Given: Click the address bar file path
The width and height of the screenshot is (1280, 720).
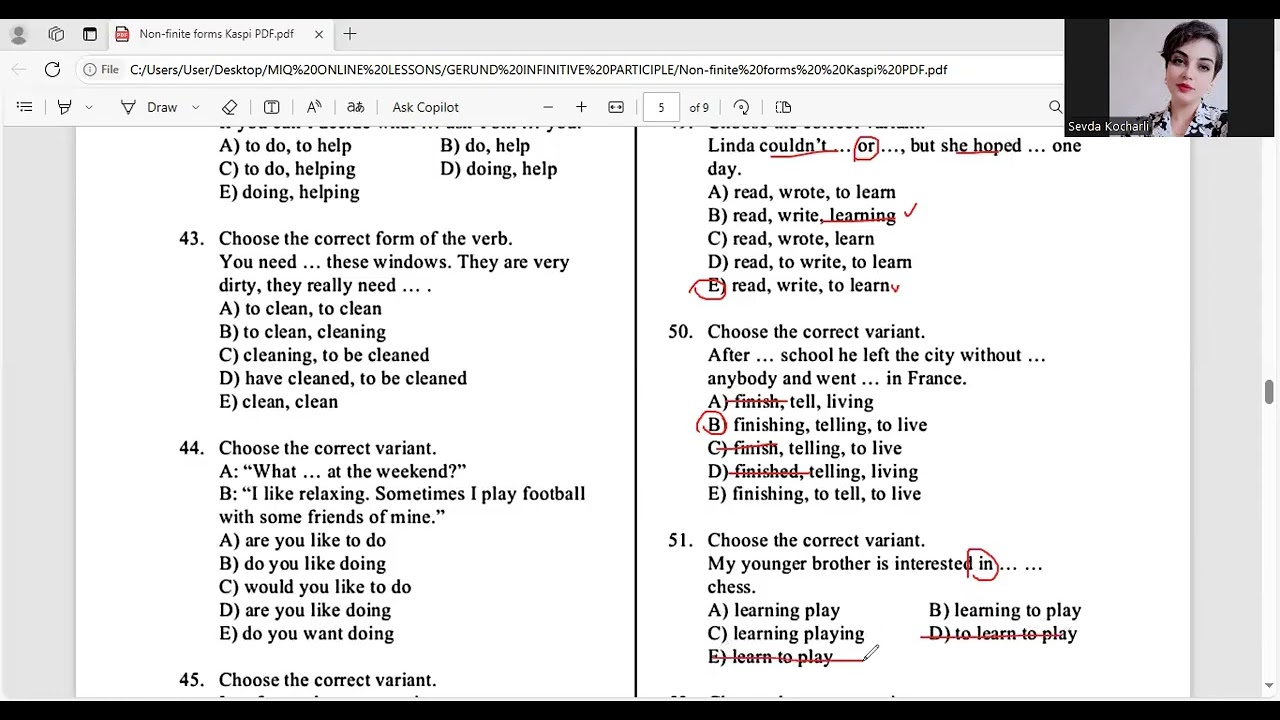Looking at the screenshot, I should [539, 70].
